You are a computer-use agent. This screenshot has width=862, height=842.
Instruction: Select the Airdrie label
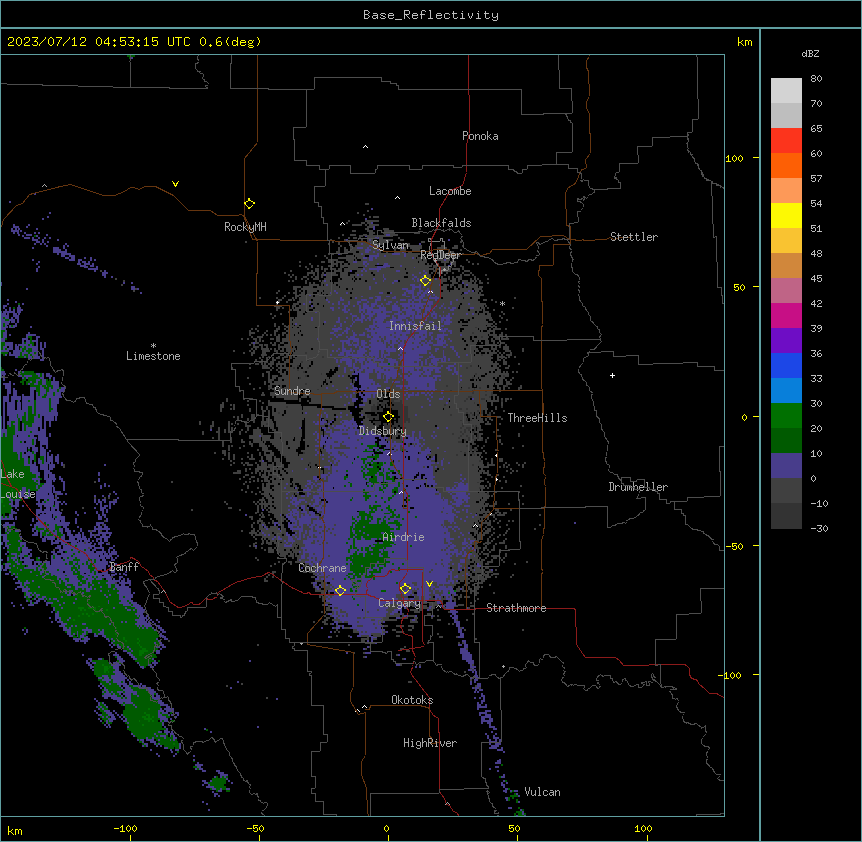click(403, 537)
